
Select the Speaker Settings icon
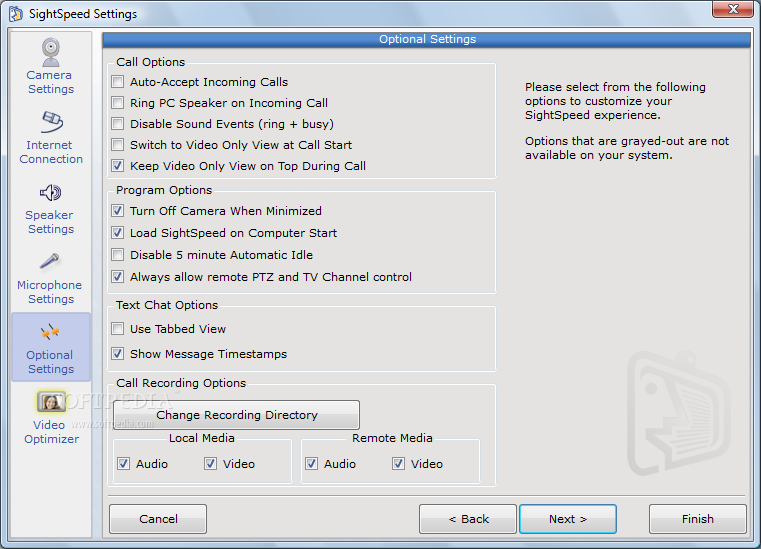point(50,193)
